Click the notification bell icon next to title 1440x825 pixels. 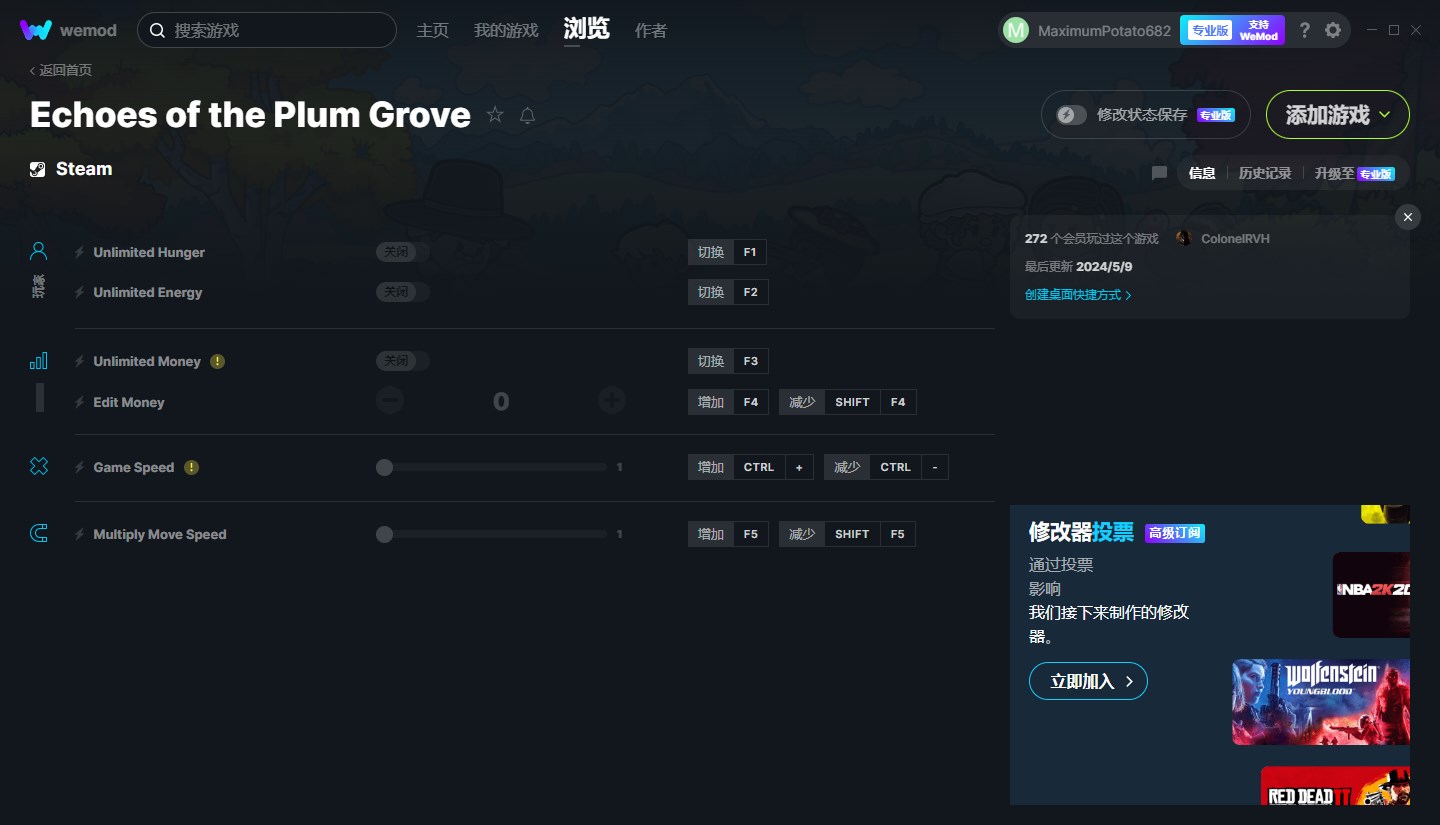pos(528,115)
